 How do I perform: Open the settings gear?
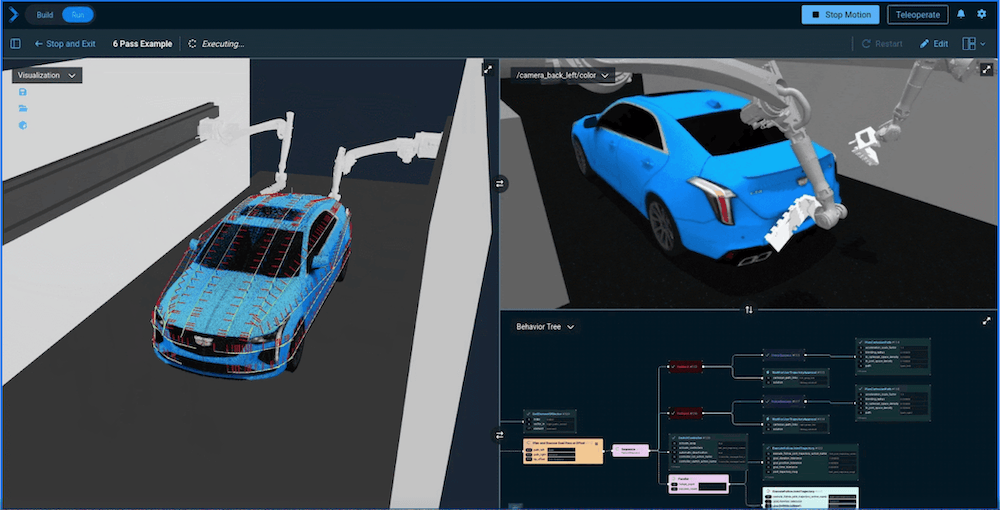[982, 14]
